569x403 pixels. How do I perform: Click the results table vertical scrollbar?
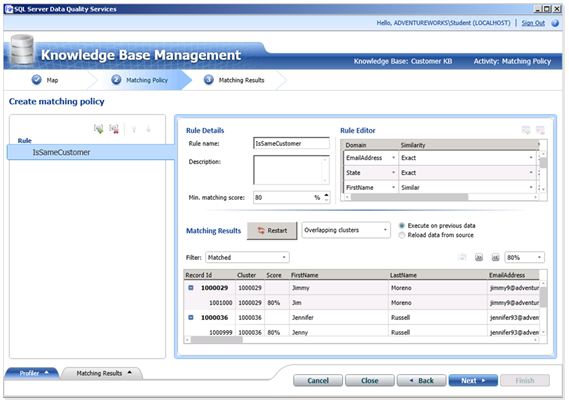[x=543, y=297]
